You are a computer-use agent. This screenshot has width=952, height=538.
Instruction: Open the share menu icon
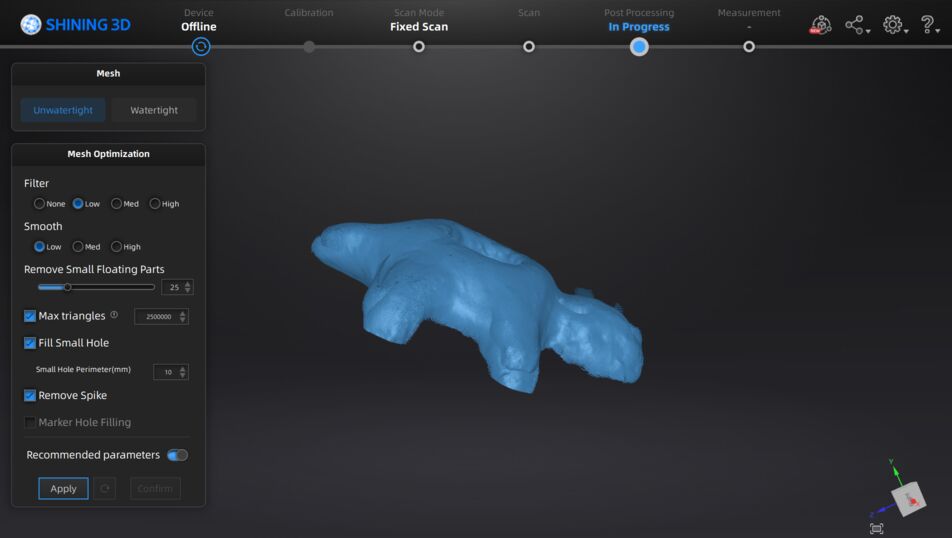(857, 25)
